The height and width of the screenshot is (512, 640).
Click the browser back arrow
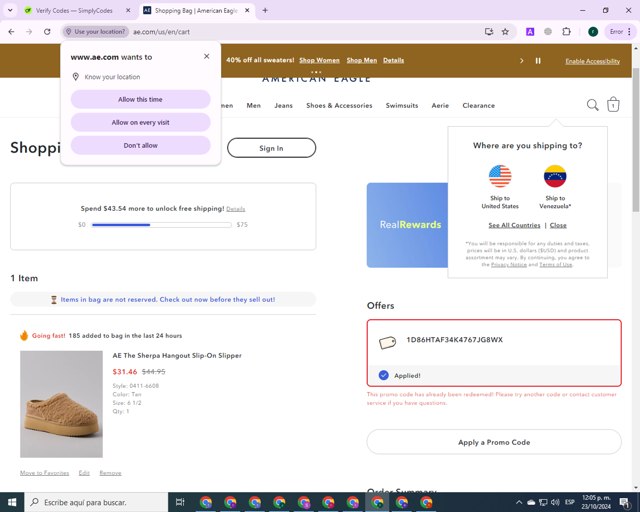point(11,32)
